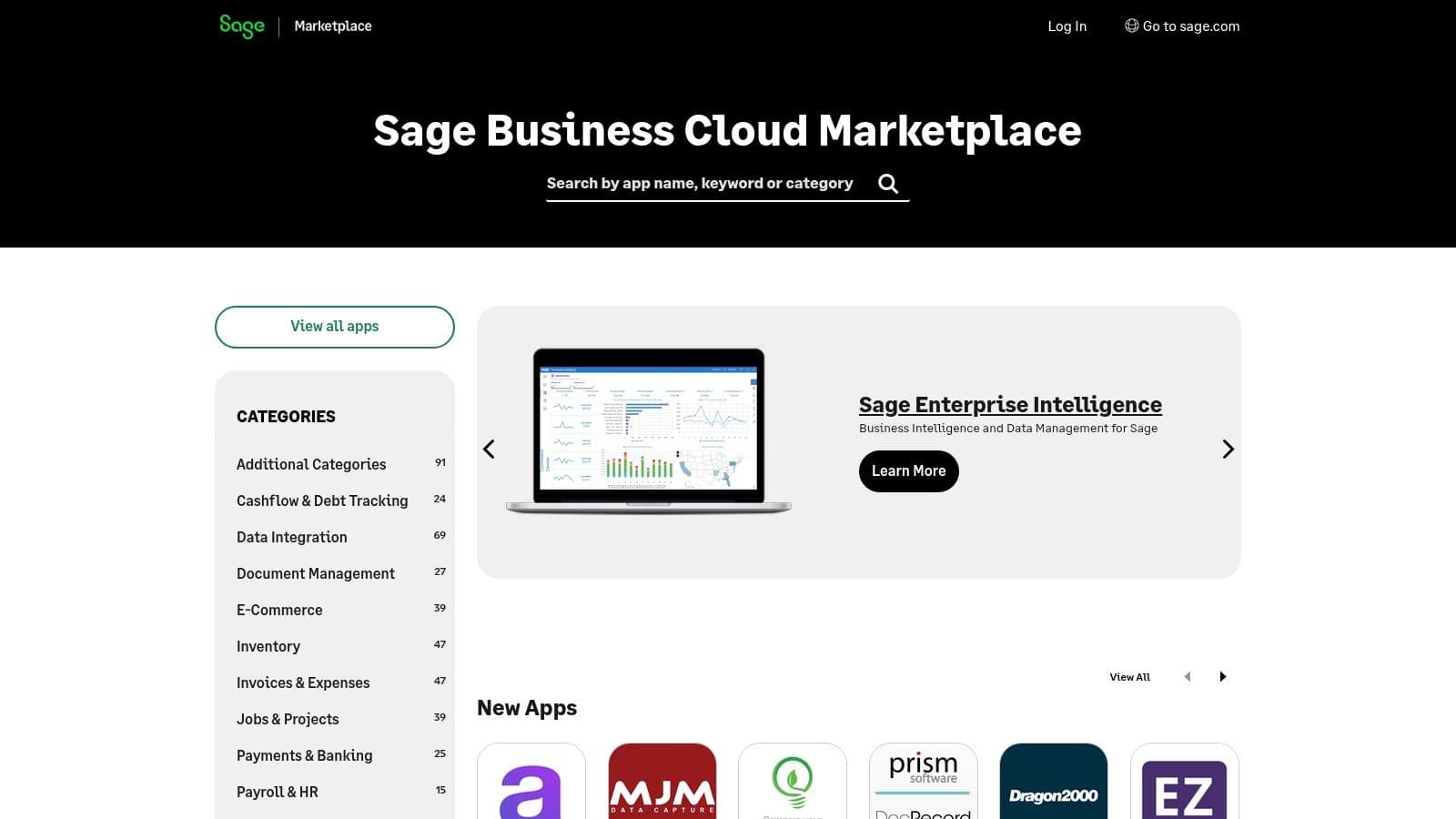Select the Payroll & HR category

[277, 792]
